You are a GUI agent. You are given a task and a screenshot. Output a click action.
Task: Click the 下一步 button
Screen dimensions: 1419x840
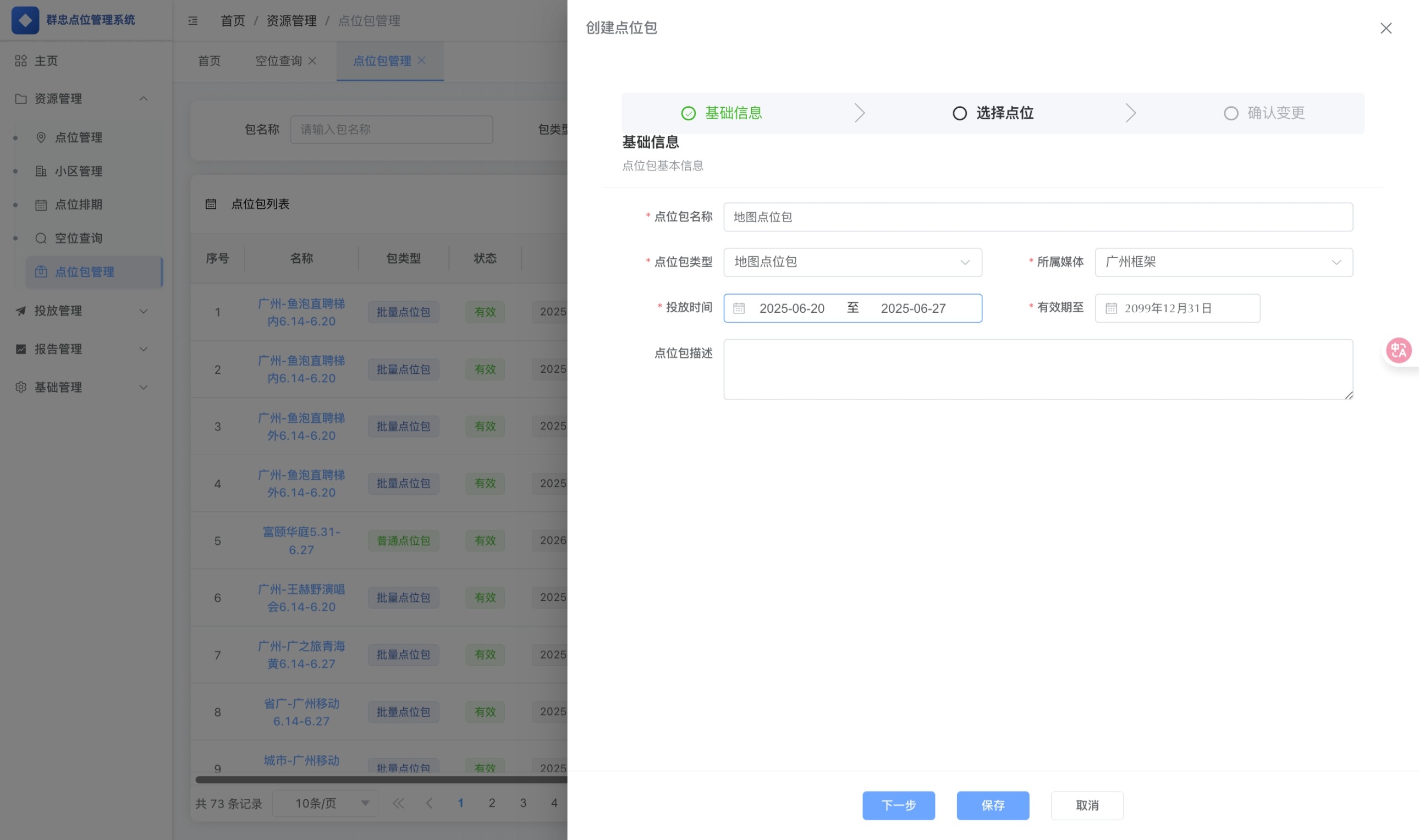click(899, 805)
